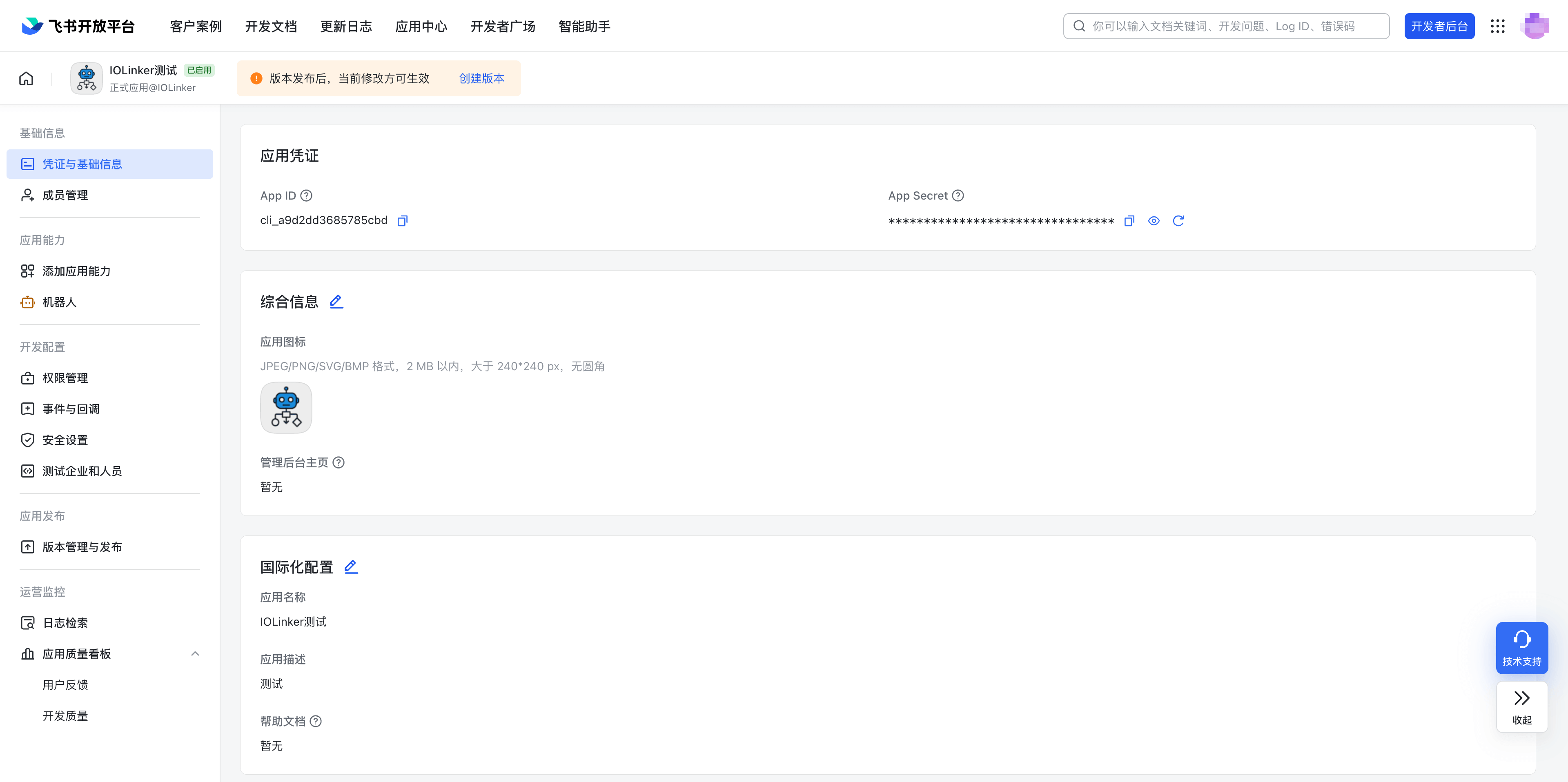Copy the App ID value
The height and width of the screenshot is (782, 1568).
[402, 220]
